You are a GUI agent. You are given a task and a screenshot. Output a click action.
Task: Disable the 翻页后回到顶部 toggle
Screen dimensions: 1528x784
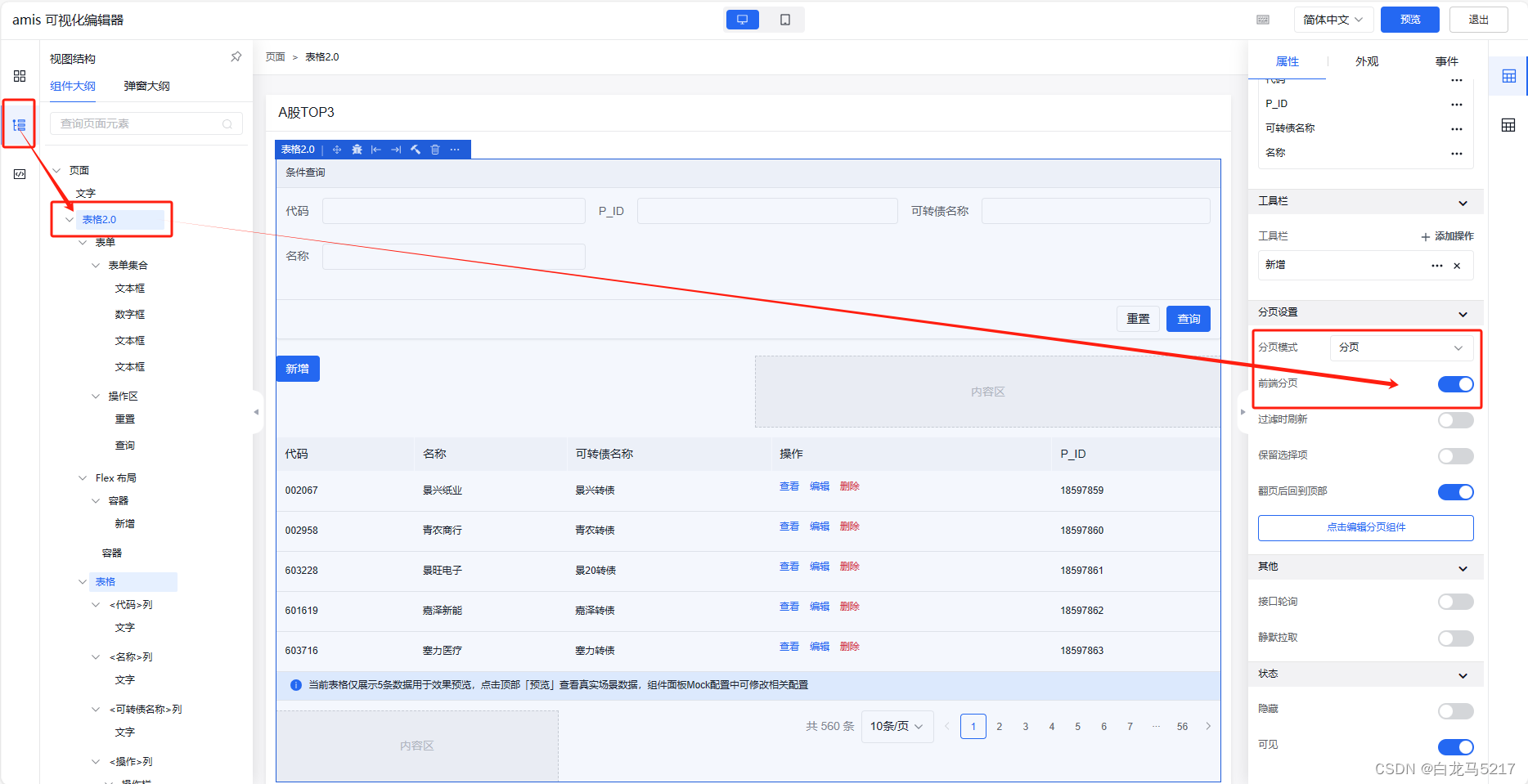click(x=1455, y=491)
